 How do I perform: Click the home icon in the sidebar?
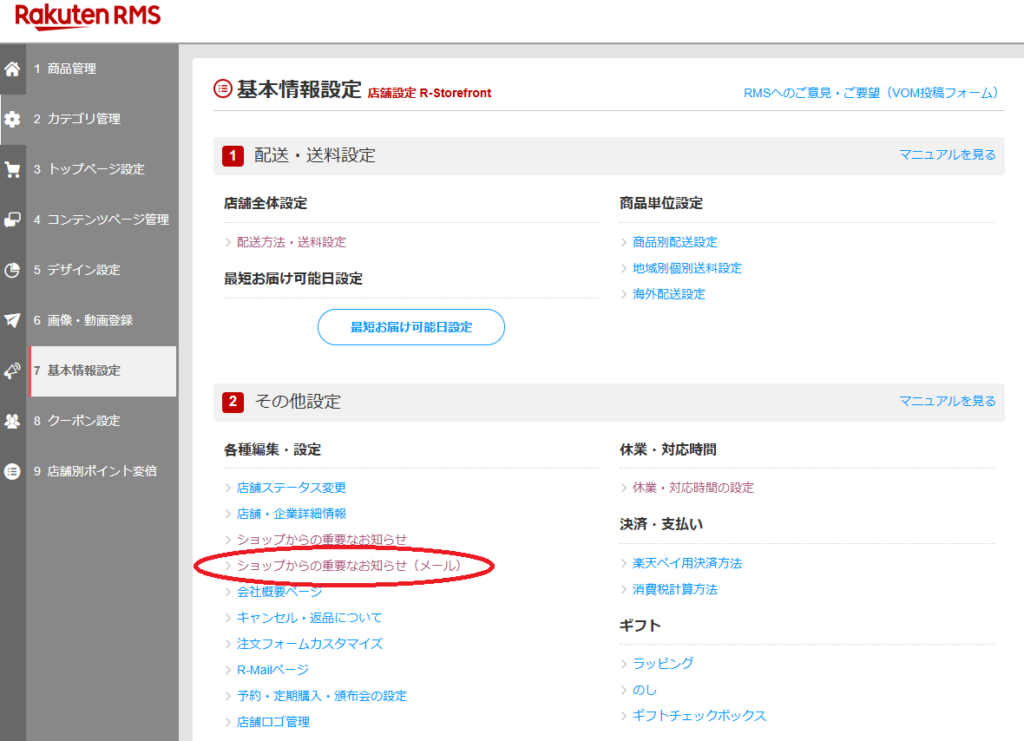click(x=12, y=69)
